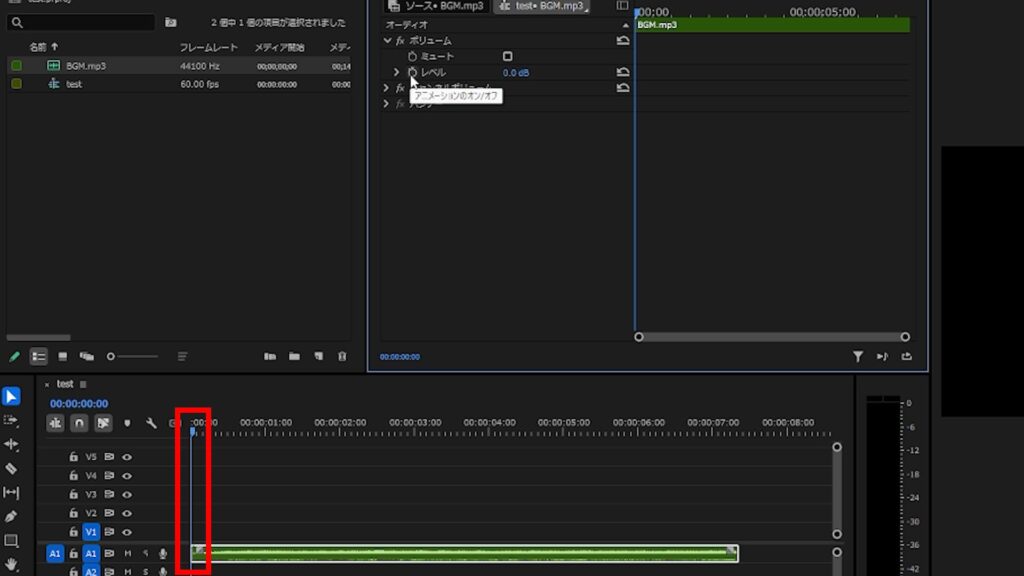Toggle sync lock for track V2
1024x576 pixels.
pos(109,513)
